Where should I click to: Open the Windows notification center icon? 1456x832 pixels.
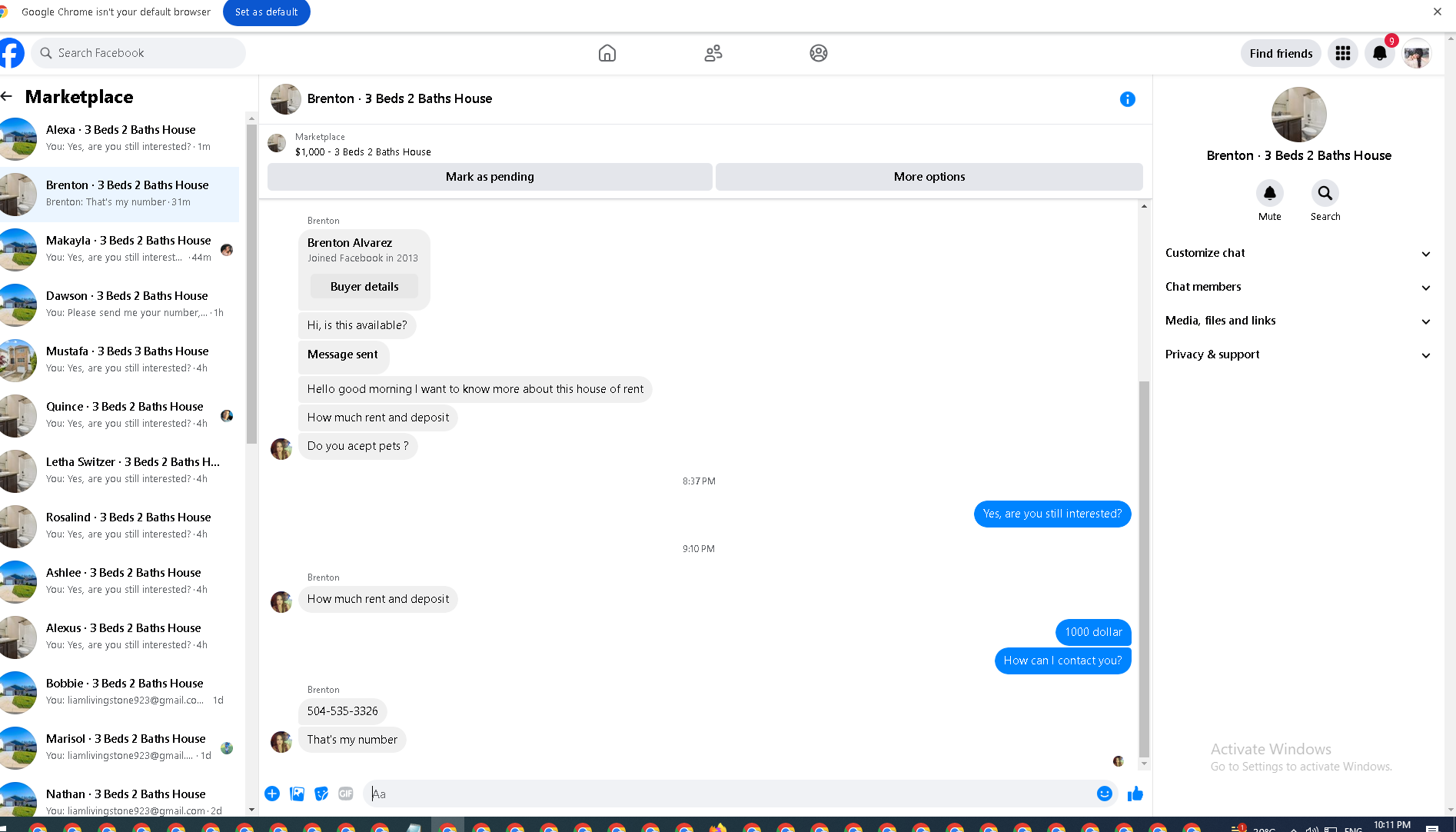tap(1432, 827)
